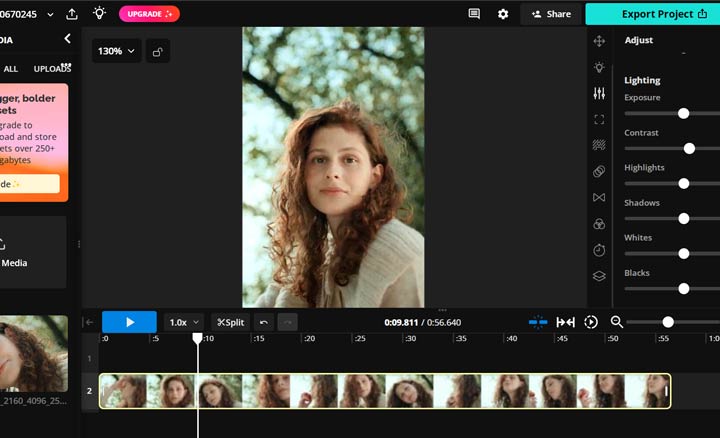
Task: Adjust the Whites slider handle
Action: tap(684, 253)
